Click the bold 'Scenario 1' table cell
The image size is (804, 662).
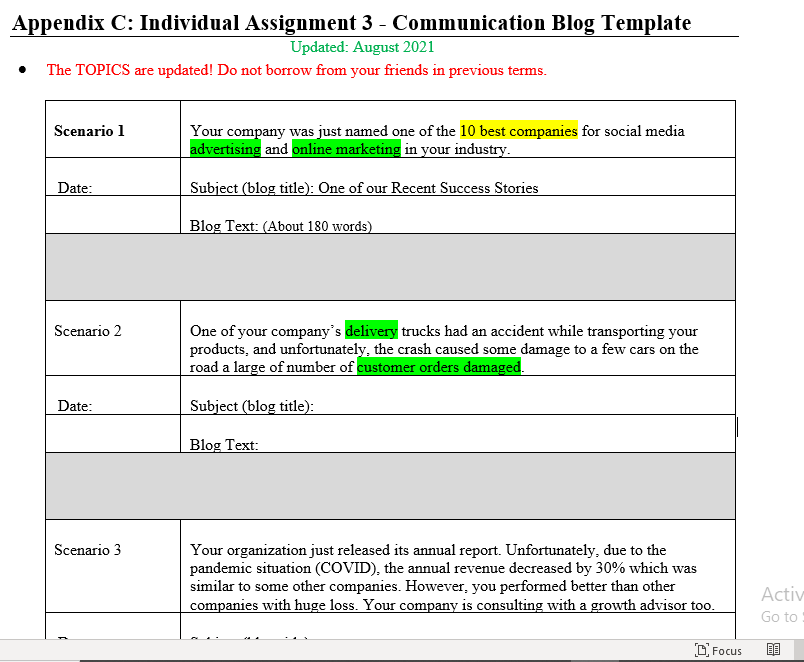(89, 131)
